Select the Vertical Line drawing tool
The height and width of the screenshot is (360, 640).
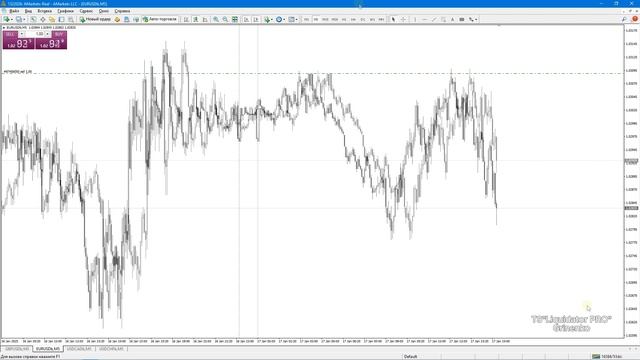click(x=415, y=19)
